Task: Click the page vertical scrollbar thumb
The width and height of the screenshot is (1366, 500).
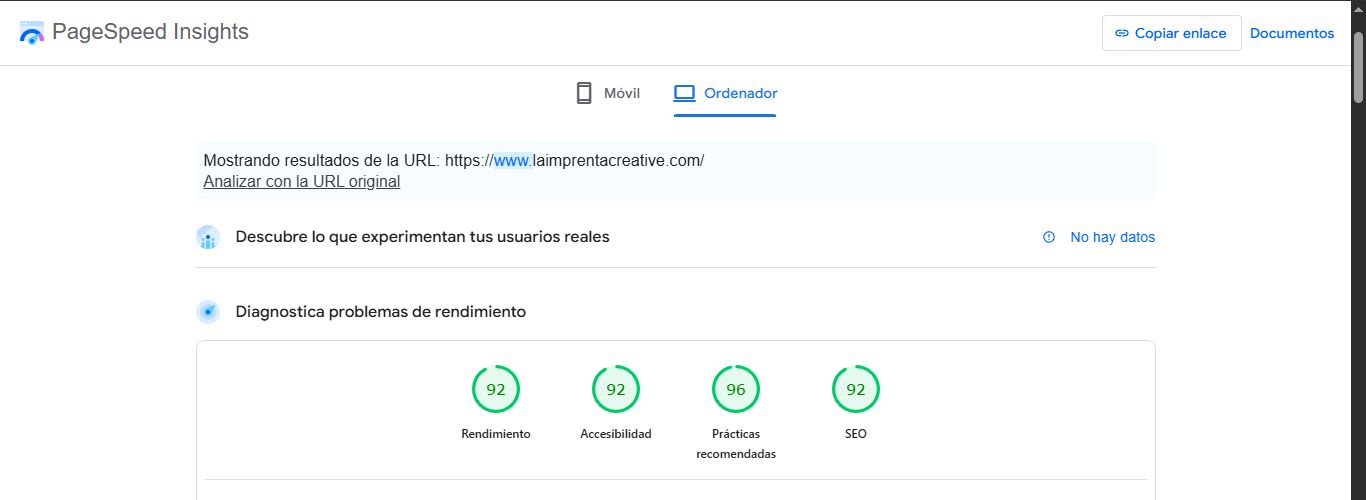Action: point(1358,66)
